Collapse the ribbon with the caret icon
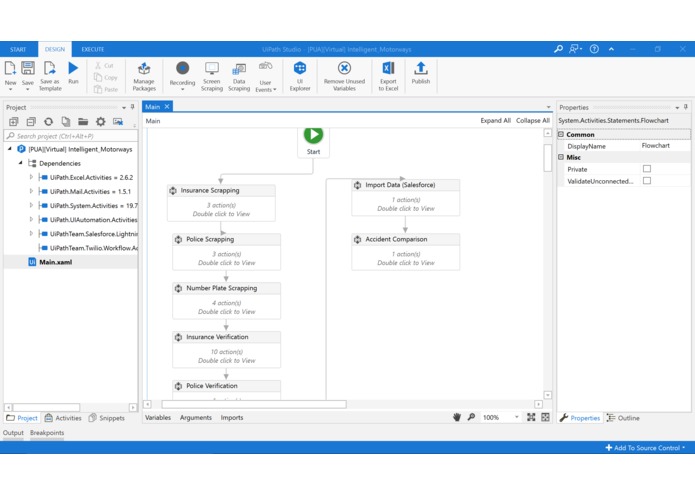Viewport: 695px width, 494px height. [x=611, y=49]
